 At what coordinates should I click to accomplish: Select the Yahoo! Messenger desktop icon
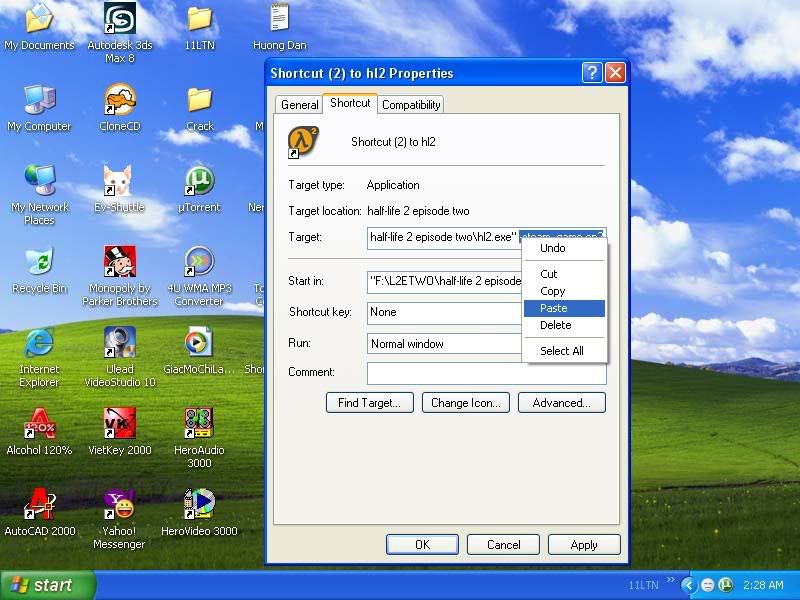119,518
